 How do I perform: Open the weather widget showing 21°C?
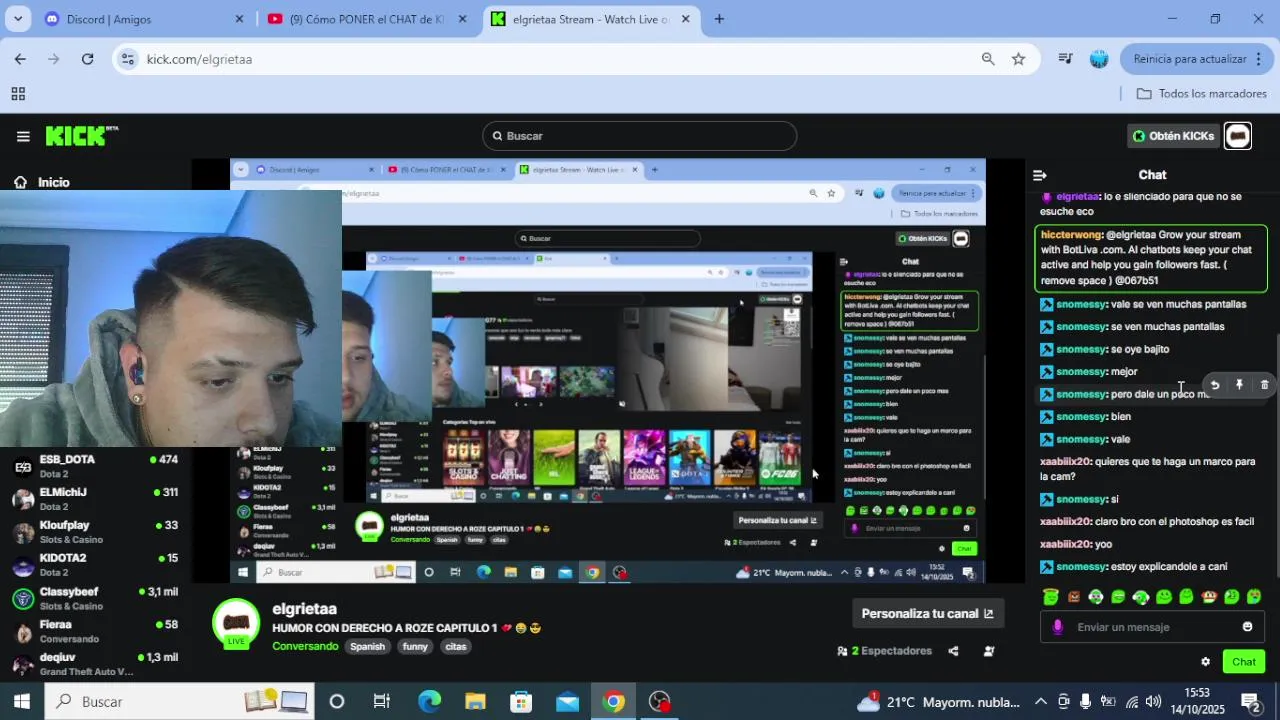tap(938, 701)
